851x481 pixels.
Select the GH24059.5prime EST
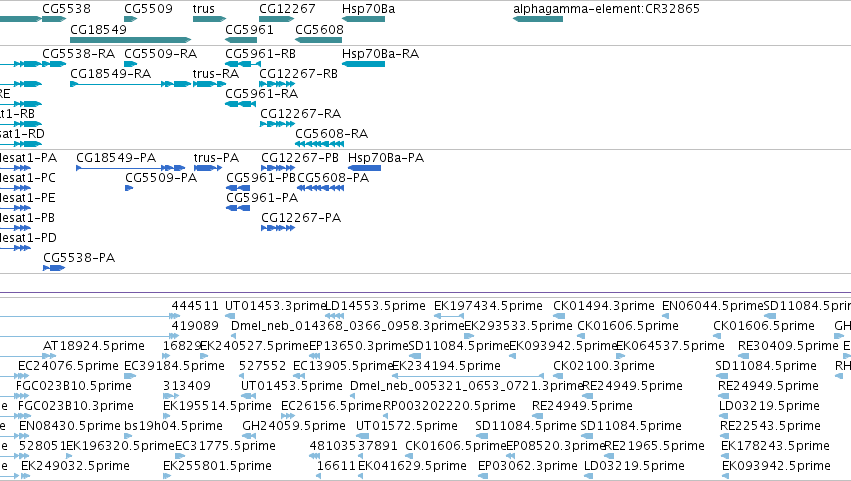click(x=247, y=436)
